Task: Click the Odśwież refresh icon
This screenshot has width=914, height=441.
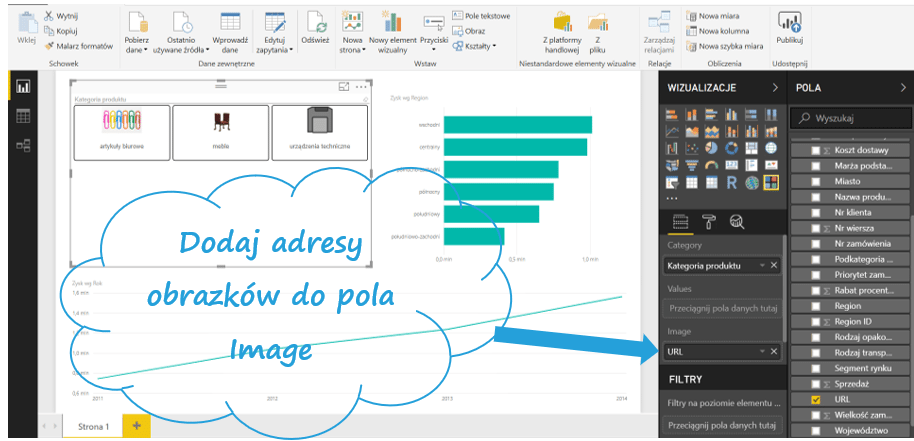Action: click(316, 23)
